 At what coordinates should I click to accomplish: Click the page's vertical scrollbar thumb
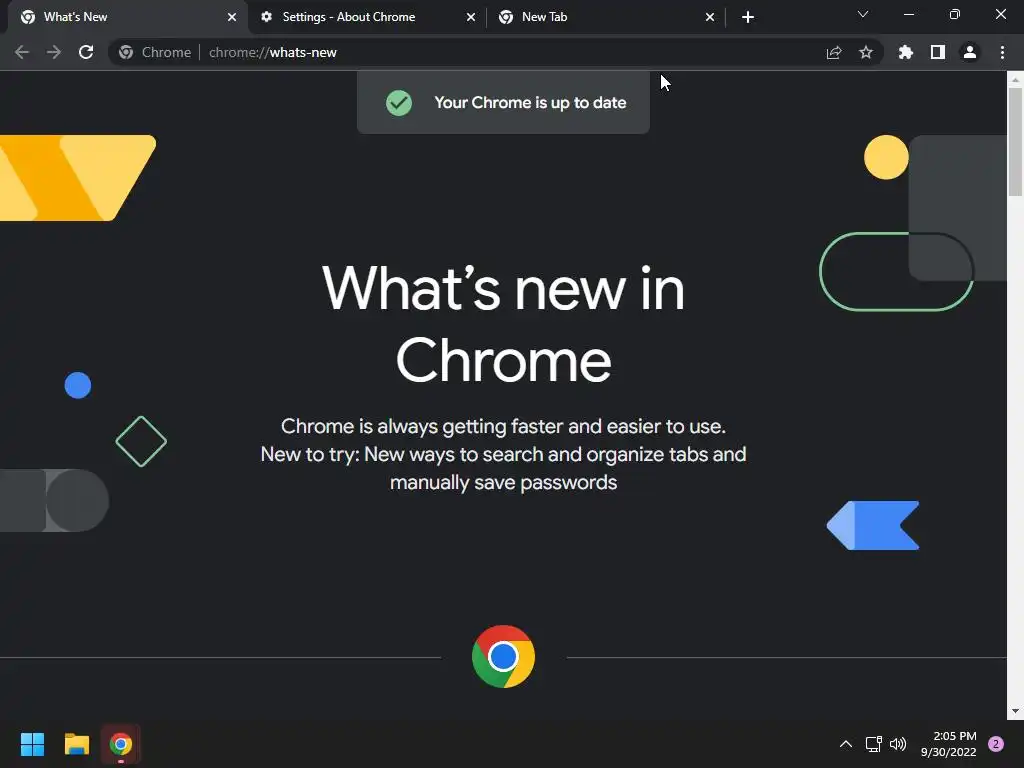click(1015, 141)
